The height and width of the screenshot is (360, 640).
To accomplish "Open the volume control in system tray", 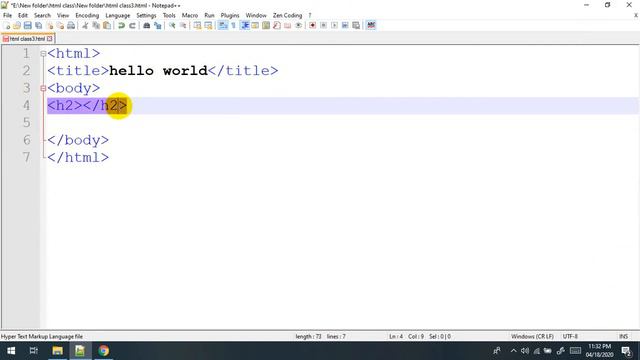I will click(525, 351).
